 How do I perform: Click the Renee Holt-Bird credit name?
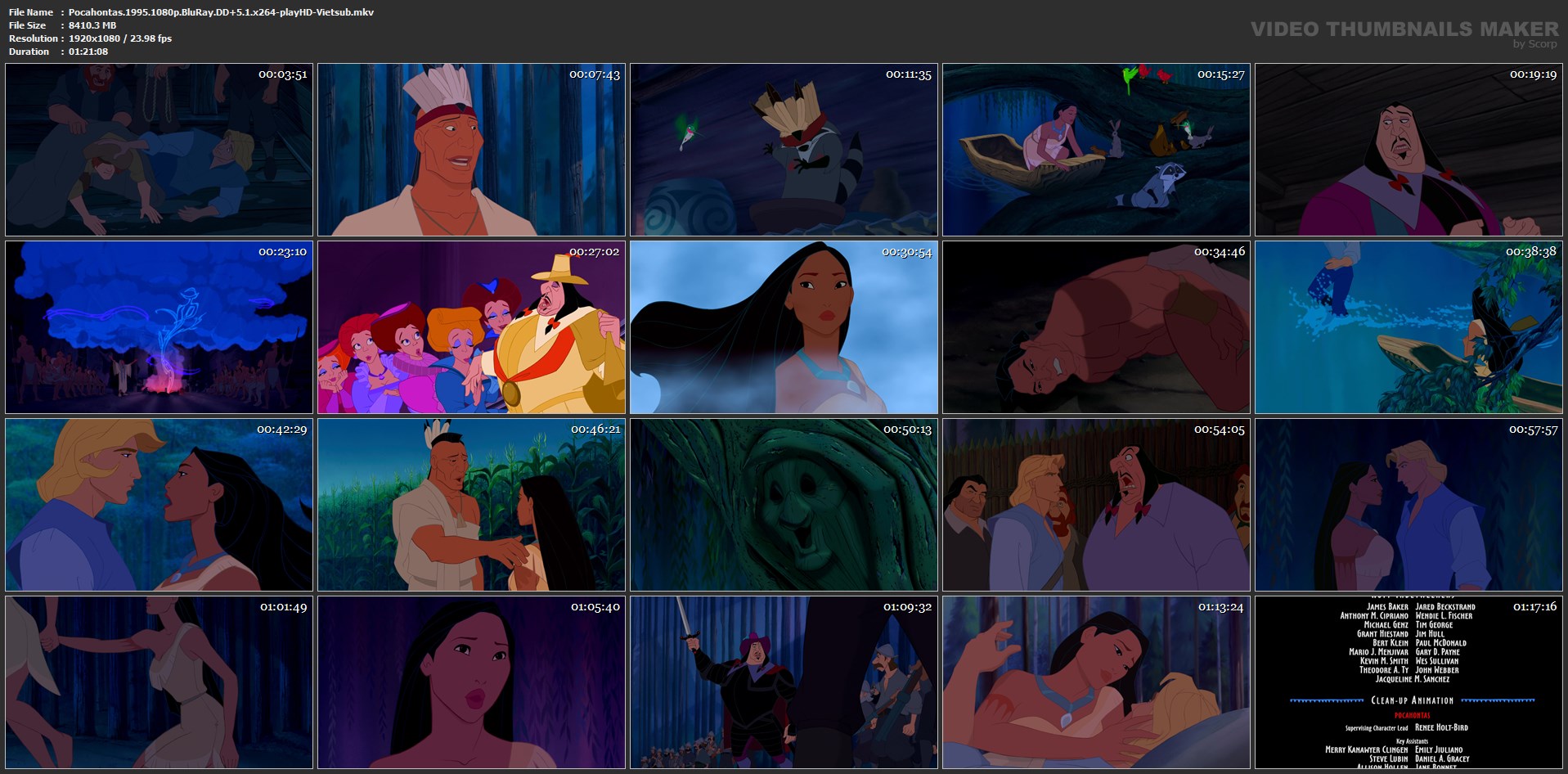click(x=1441, y=727)
